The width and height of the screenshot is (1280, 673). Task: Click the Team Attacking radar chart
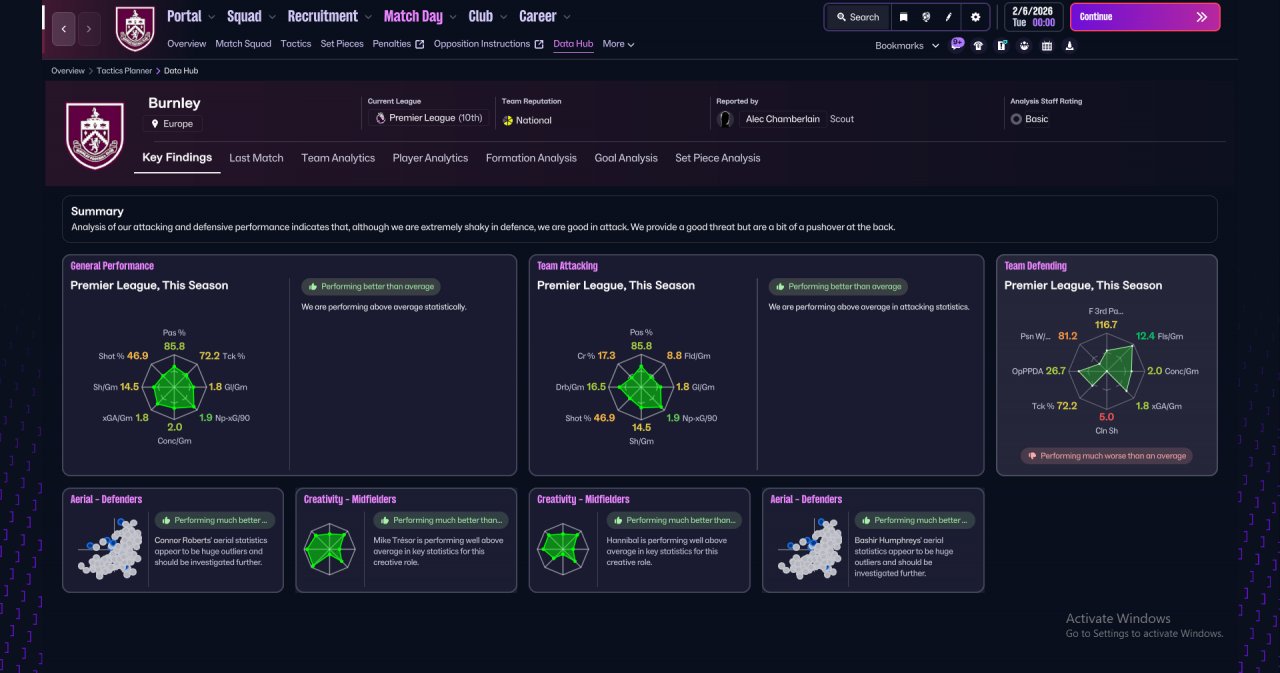642,387
